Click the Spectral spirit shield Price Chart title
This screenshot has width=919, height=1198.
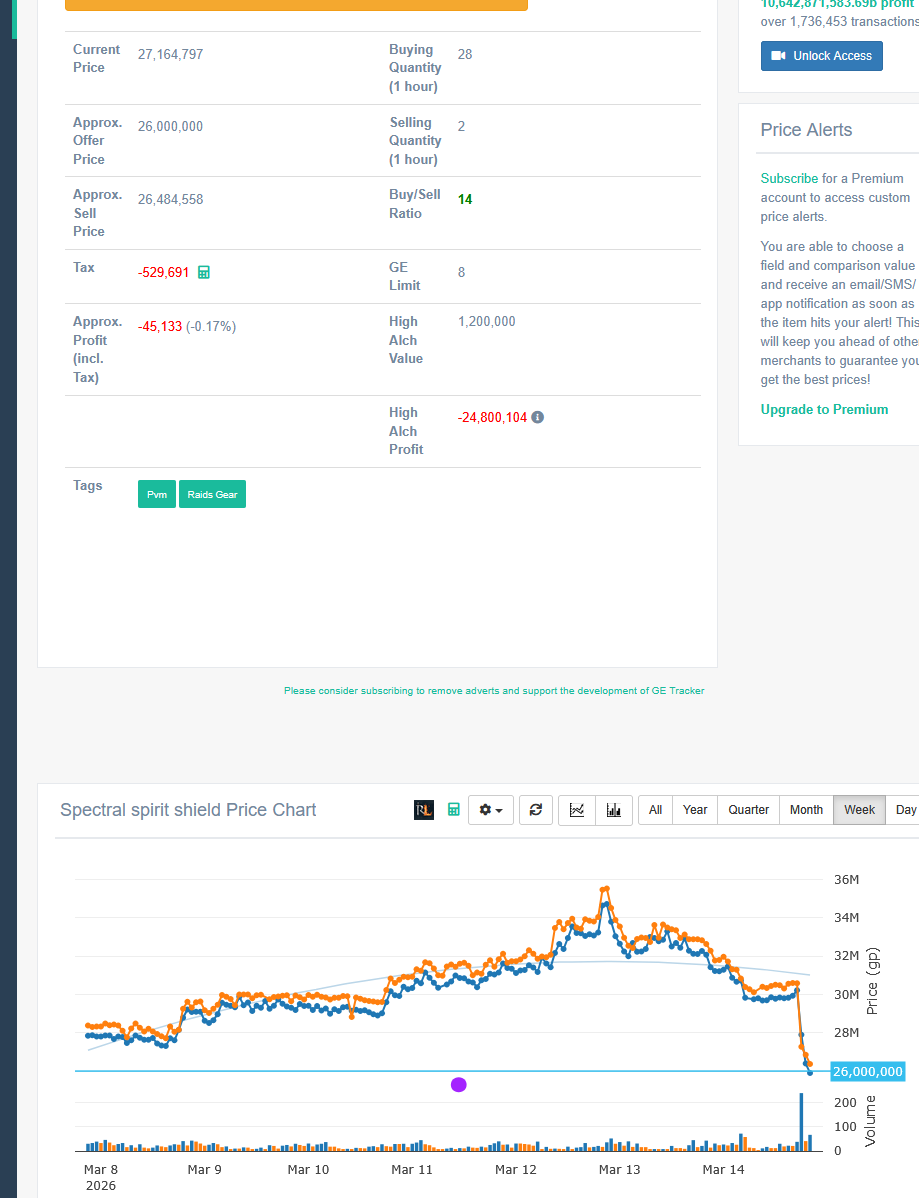tap(188, 810)
